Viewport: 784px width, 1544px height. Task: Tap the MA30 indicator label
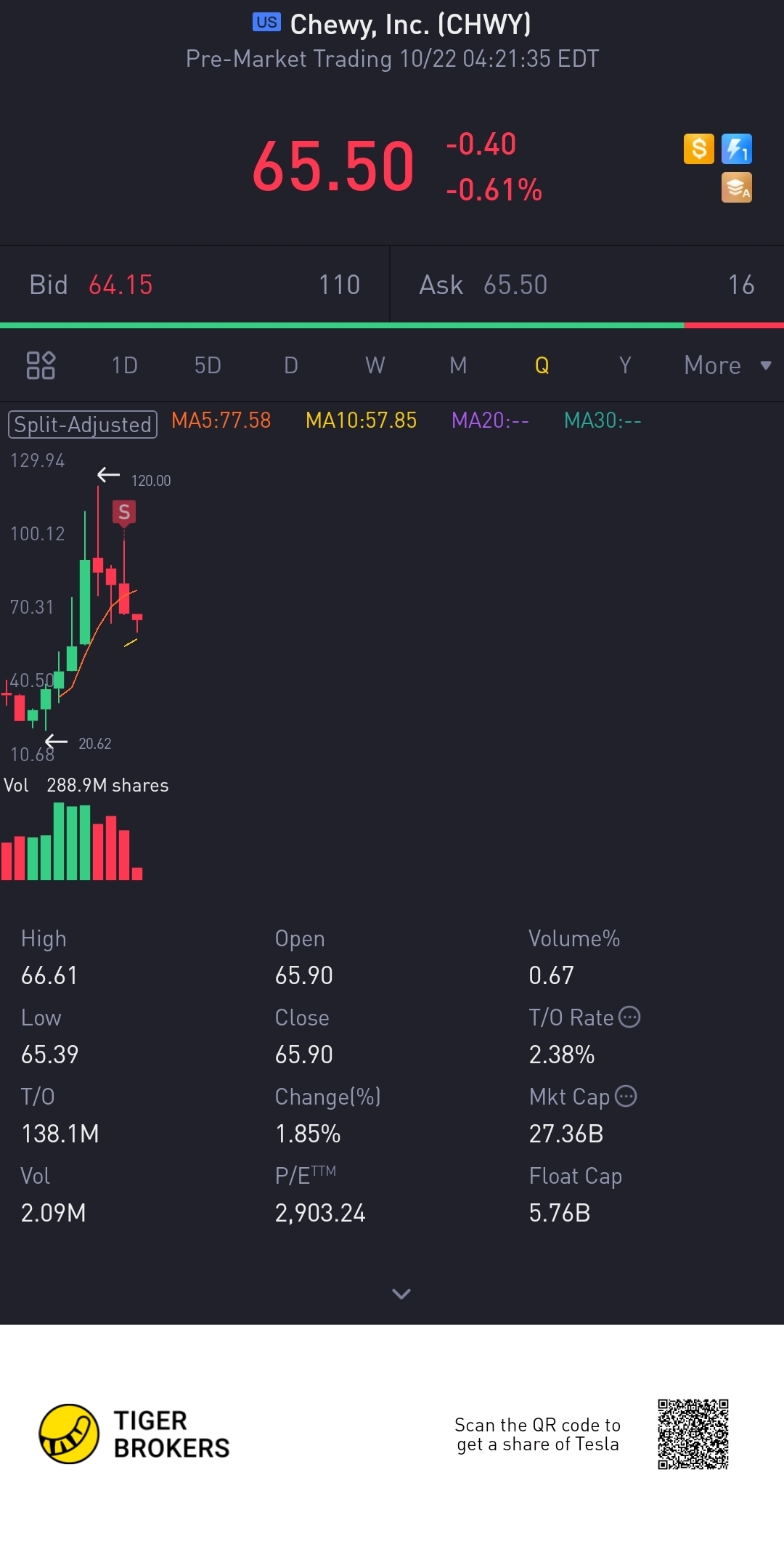point(603,420)
